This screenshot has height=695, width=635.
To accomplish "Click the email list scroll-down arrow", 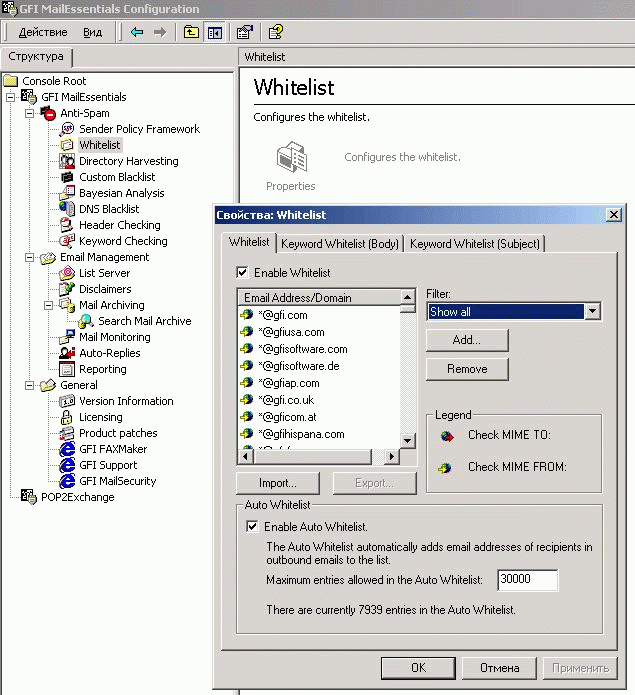I will [407, 440].
